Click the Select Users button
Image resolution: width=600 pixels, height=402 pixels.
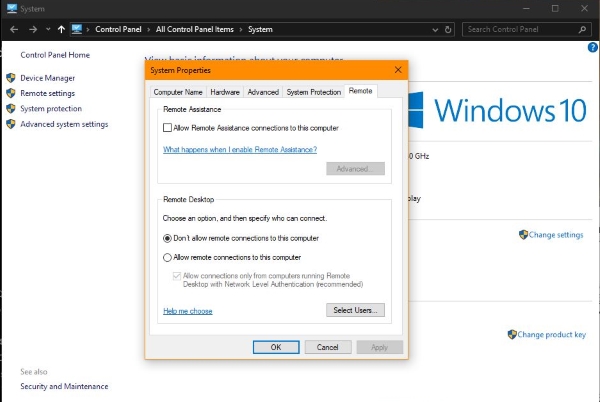(355, 311)
